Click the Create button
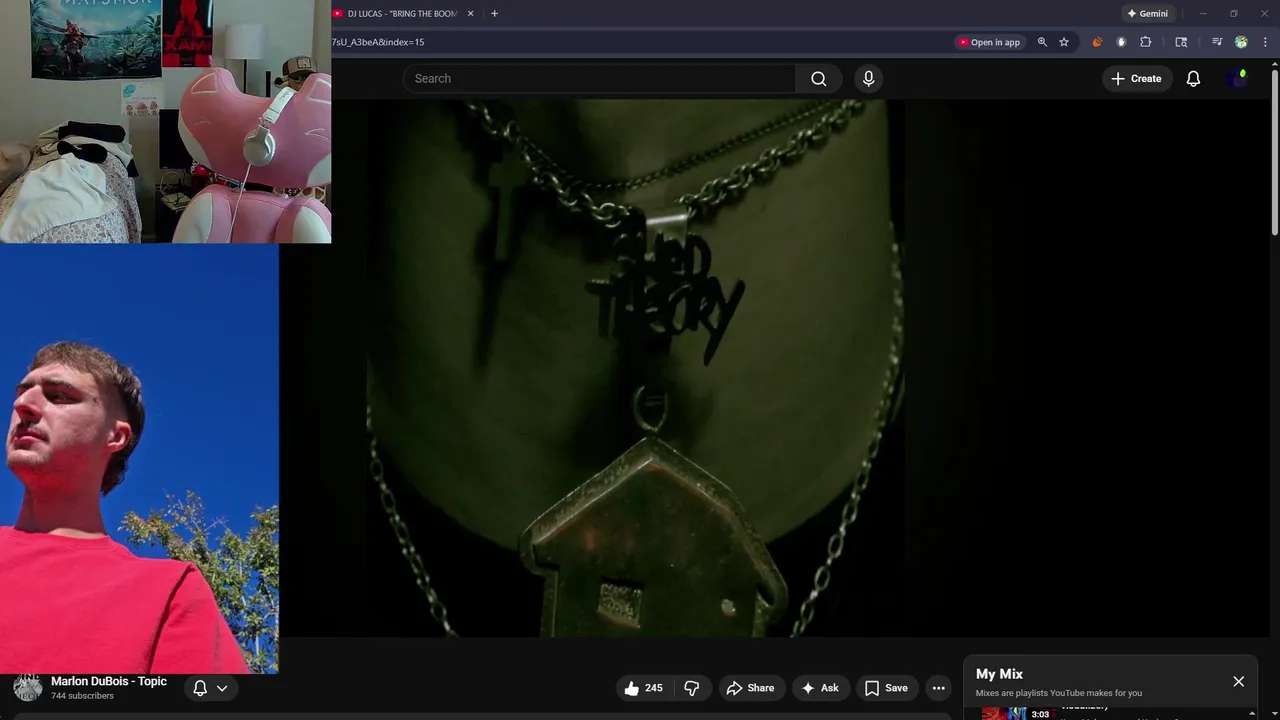The width and height of the screenshot is (1280, 720). [x=1136, y=79]
